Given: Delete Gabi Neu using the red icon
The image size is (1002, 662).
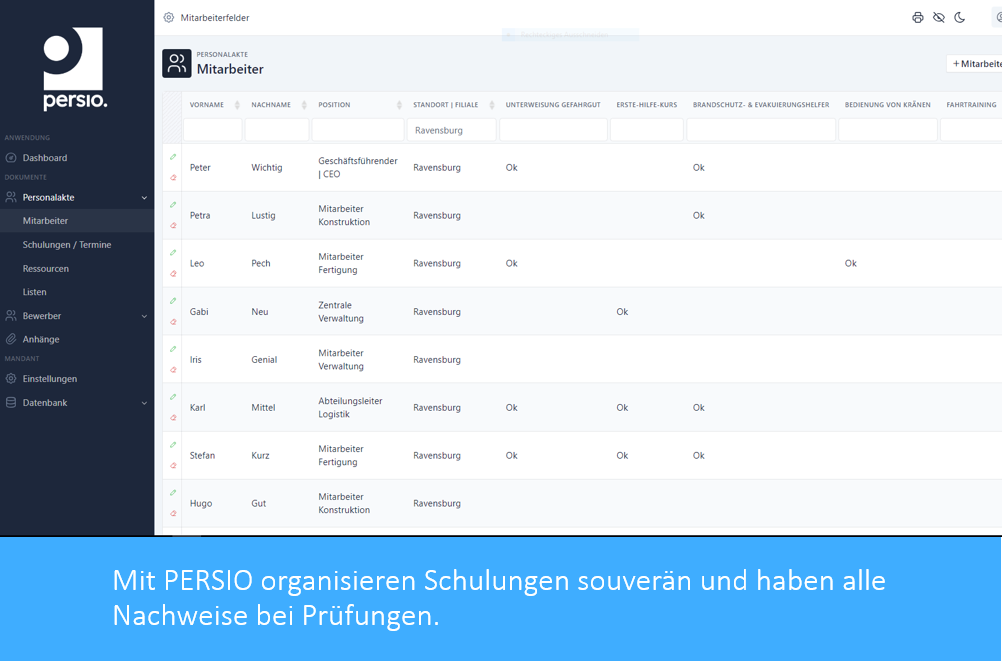Looking at the screenshot, I should 173,322.
